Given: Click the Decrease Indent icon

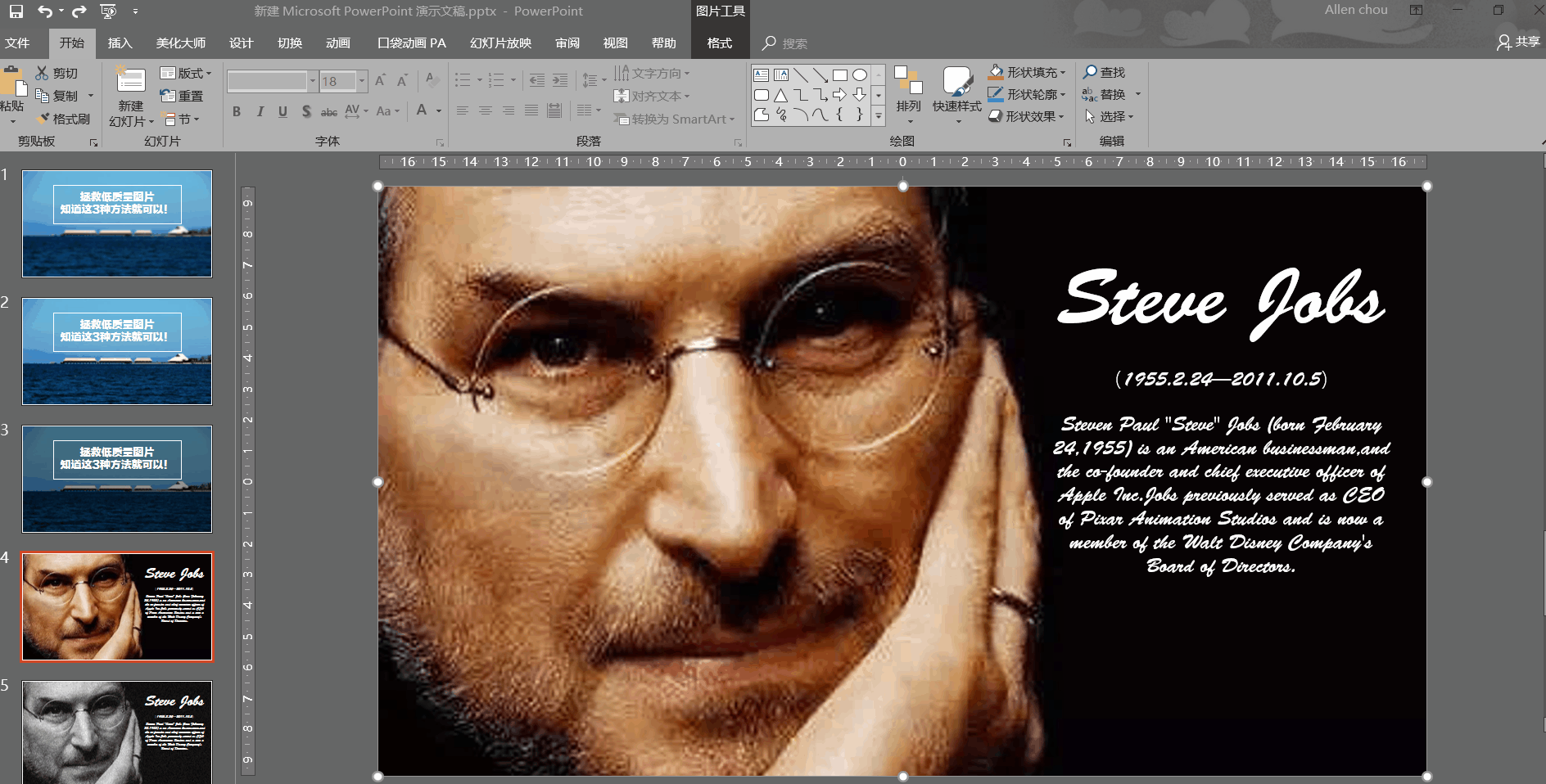Looking at the screenshot, I should [537, 80].
